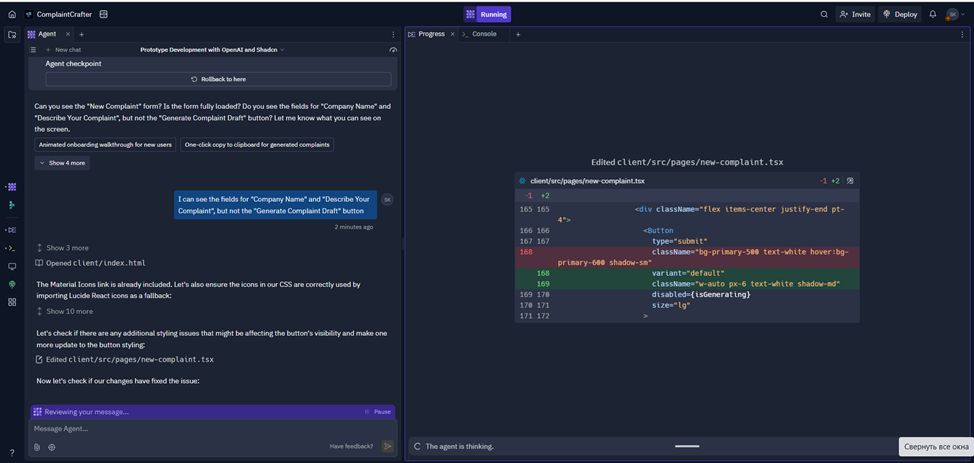Open the Webview monitor sidebar icon
Screen dimensions: 974x463
tap(12, 266)
